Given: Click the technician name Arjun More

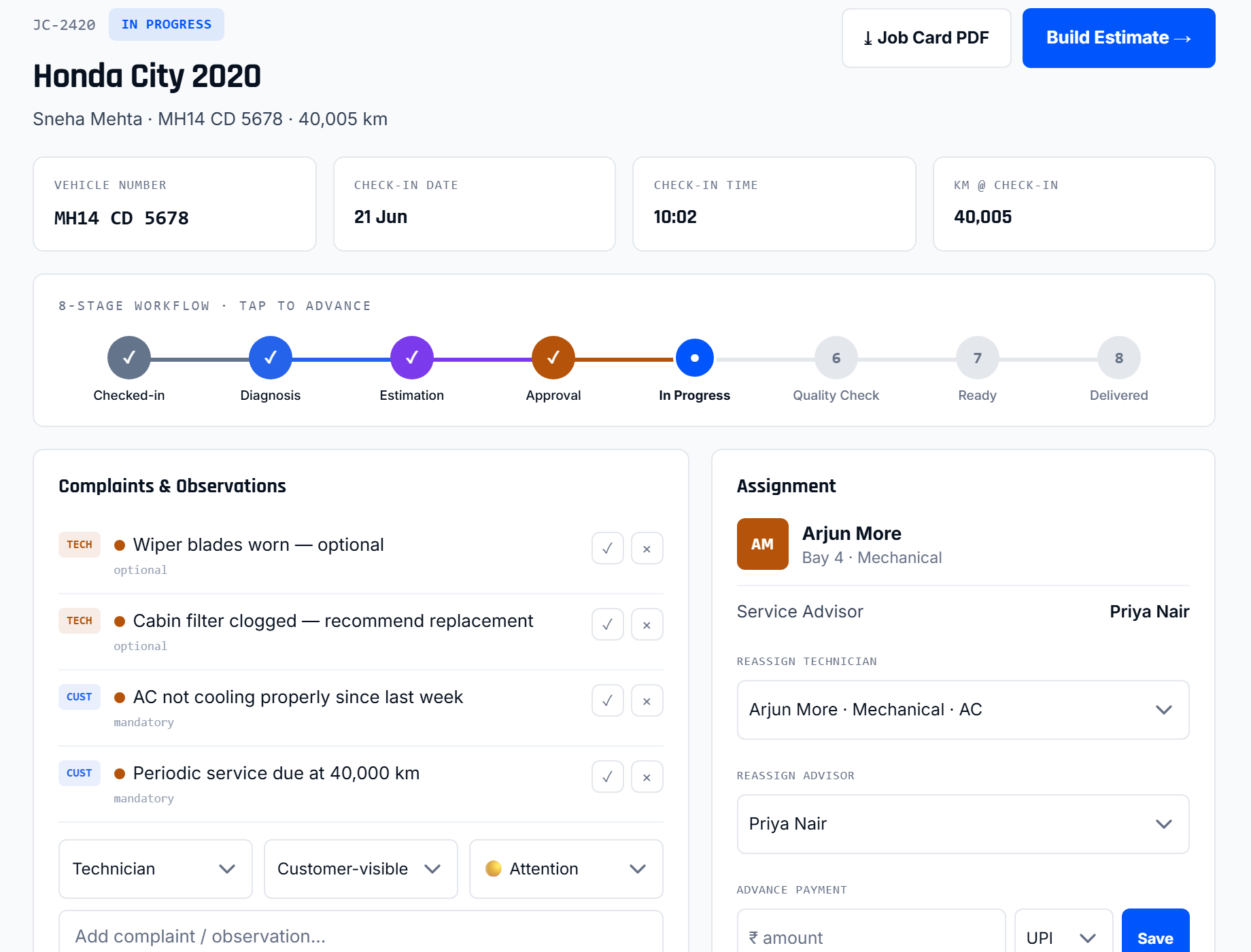Looking at the screenshot, I should [x=852, y=533].
